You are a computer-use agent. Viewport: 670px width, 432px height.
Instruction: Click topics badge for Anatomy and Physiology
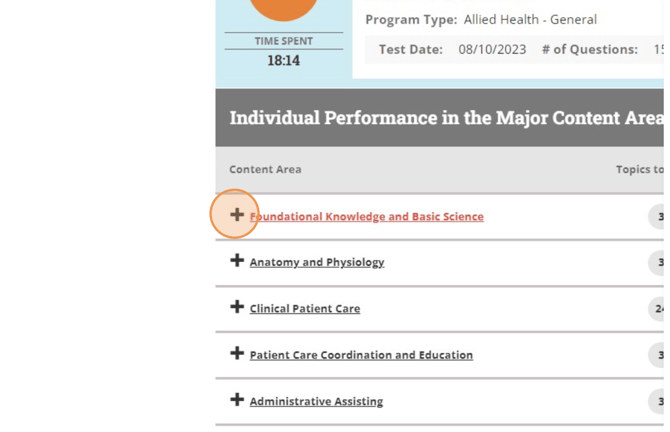tap(658, 262)
